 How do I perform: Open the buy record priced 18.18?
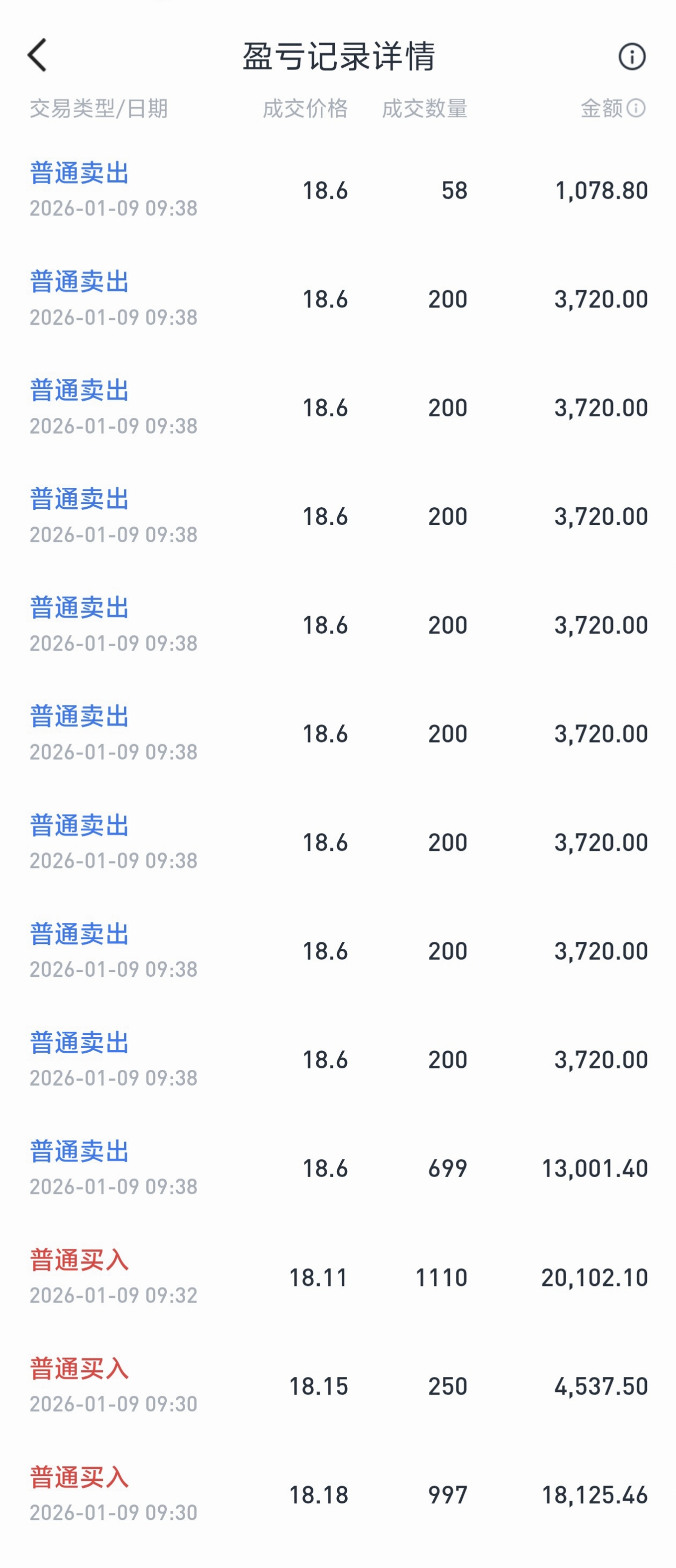[318, 1495]
